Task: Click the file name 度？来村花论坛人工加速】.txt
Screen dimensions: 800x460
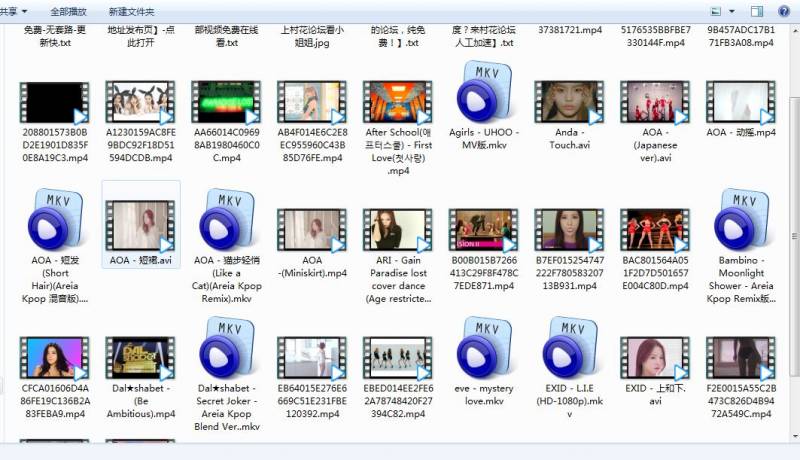Action: click(484, 36)
